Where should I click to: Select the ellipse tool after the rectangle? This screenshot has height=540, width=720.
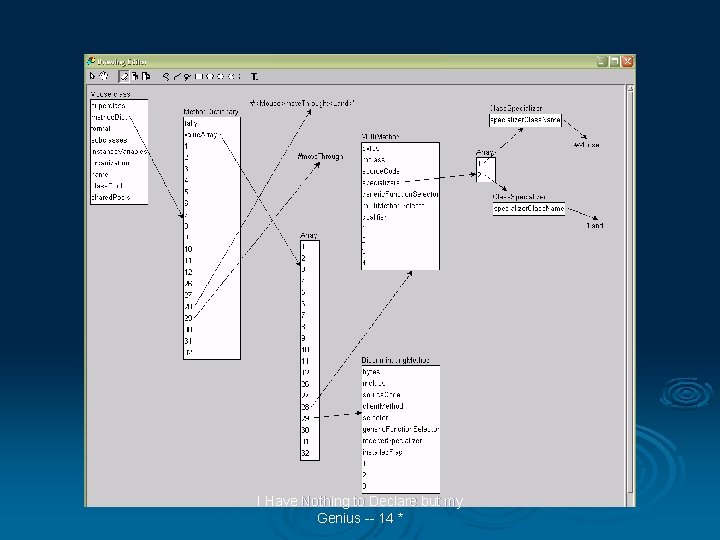pyautogui.click(x=209, y=77)
